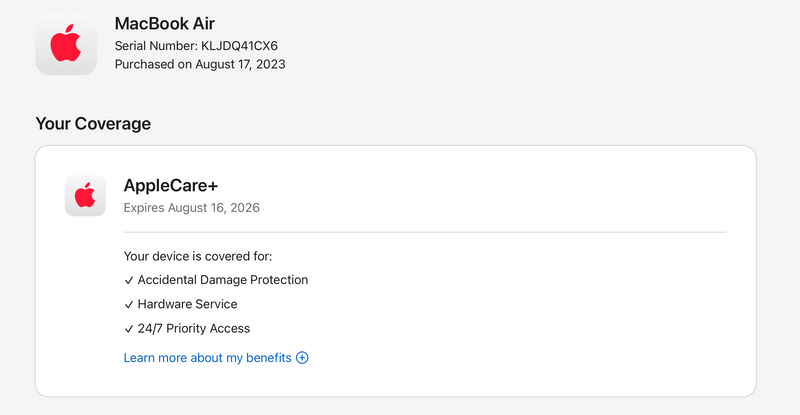Image resolution: width=800 pixels, height=415 pixels.
Task: Click the Your Coverage heading
Action: pos(93,124)
